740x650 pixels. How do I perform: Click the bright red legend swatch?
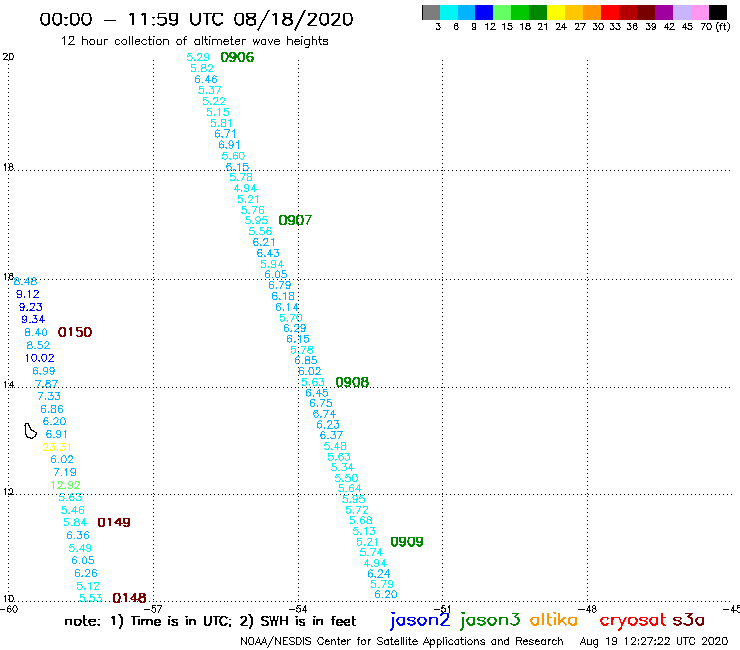pyautogui.click(x=610, y=12)
